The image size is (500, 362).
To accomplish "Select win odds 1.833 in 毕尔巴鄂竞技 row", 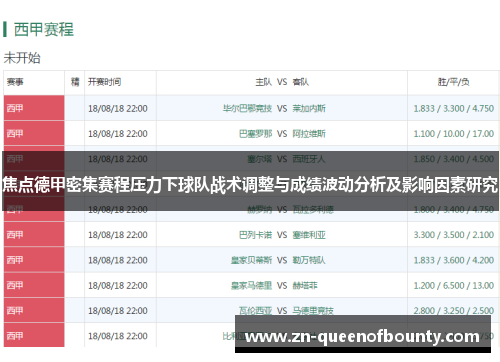I will [424, 108].
